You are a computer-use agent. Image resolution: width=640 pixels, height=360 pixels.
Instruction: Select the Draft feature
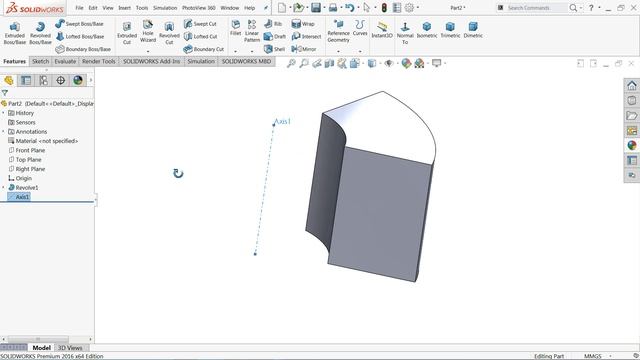[275, 36]
